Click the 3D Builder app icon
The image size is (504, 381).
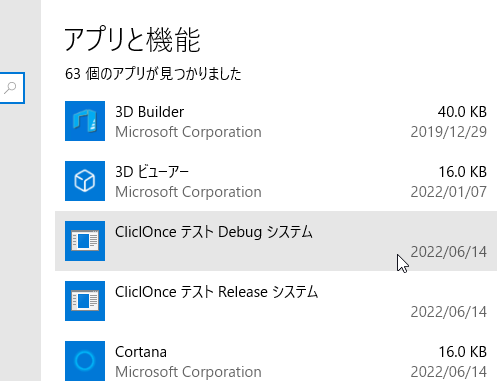point(85,121)
